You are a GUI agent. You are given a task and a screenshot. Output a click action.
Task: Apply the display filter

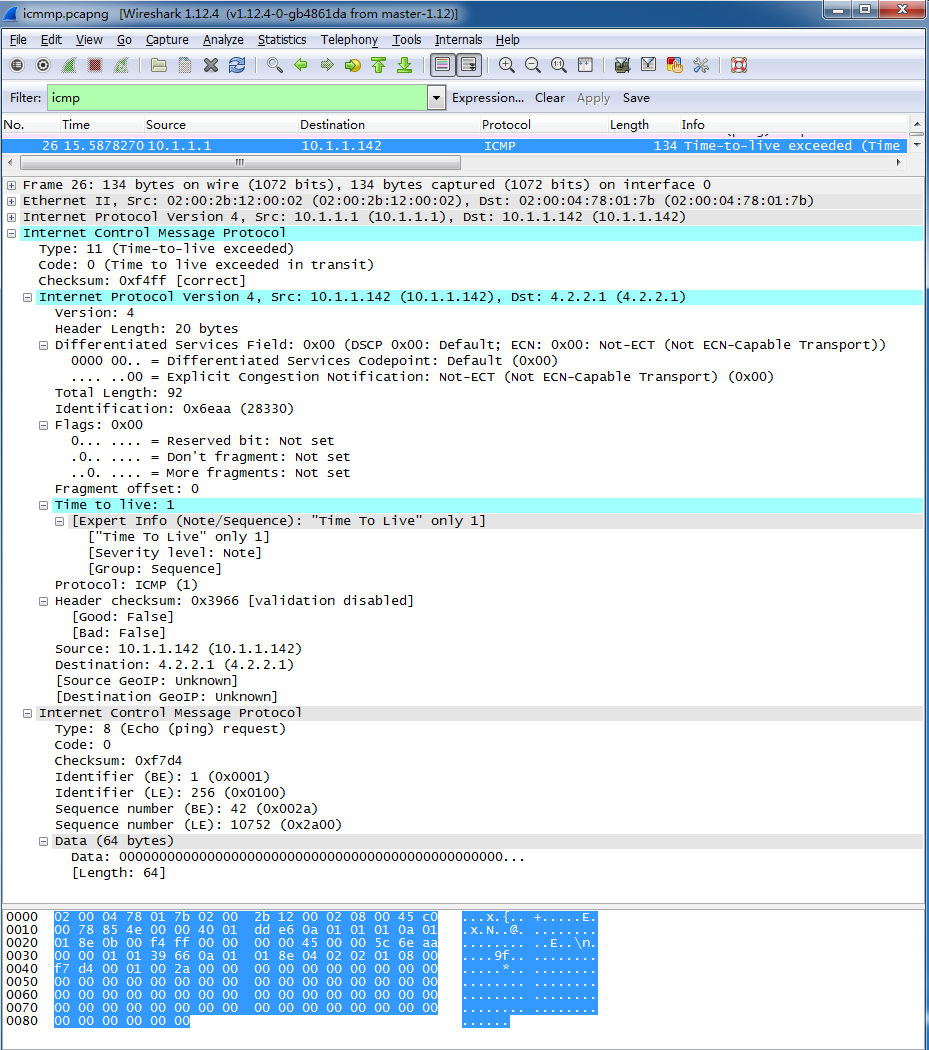[593, 98]
